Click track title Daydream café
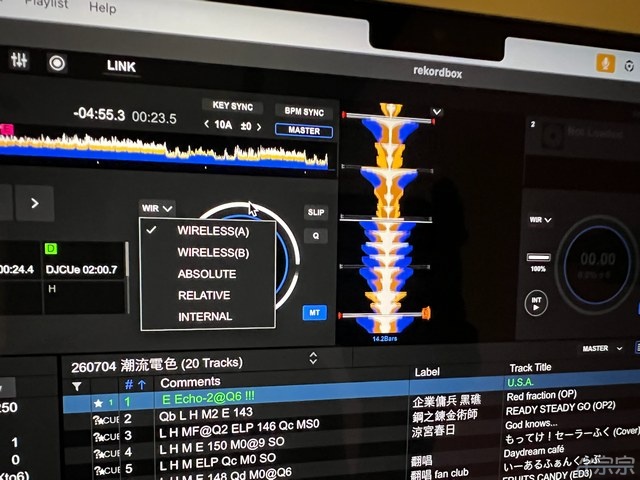This screenshot has height=480, width=640. coord(534,452)
